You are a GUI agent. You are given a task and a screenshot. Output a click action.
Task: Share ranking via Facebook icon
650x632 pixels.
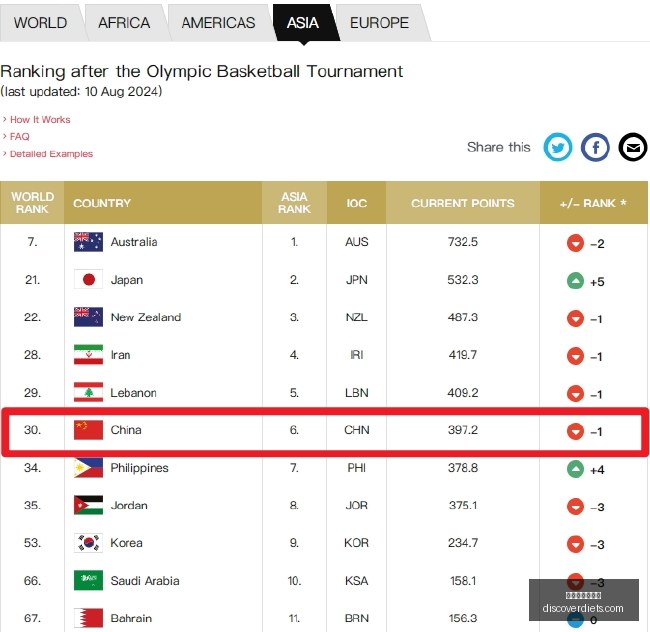(595, 147)
